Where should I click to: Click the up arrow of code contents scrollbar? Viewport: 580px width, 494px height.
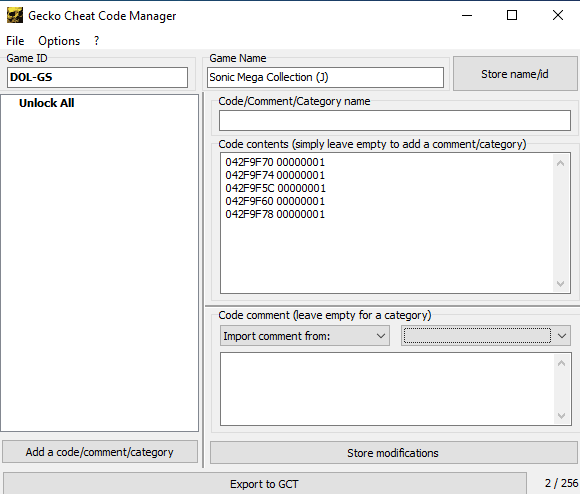(560, 163)
